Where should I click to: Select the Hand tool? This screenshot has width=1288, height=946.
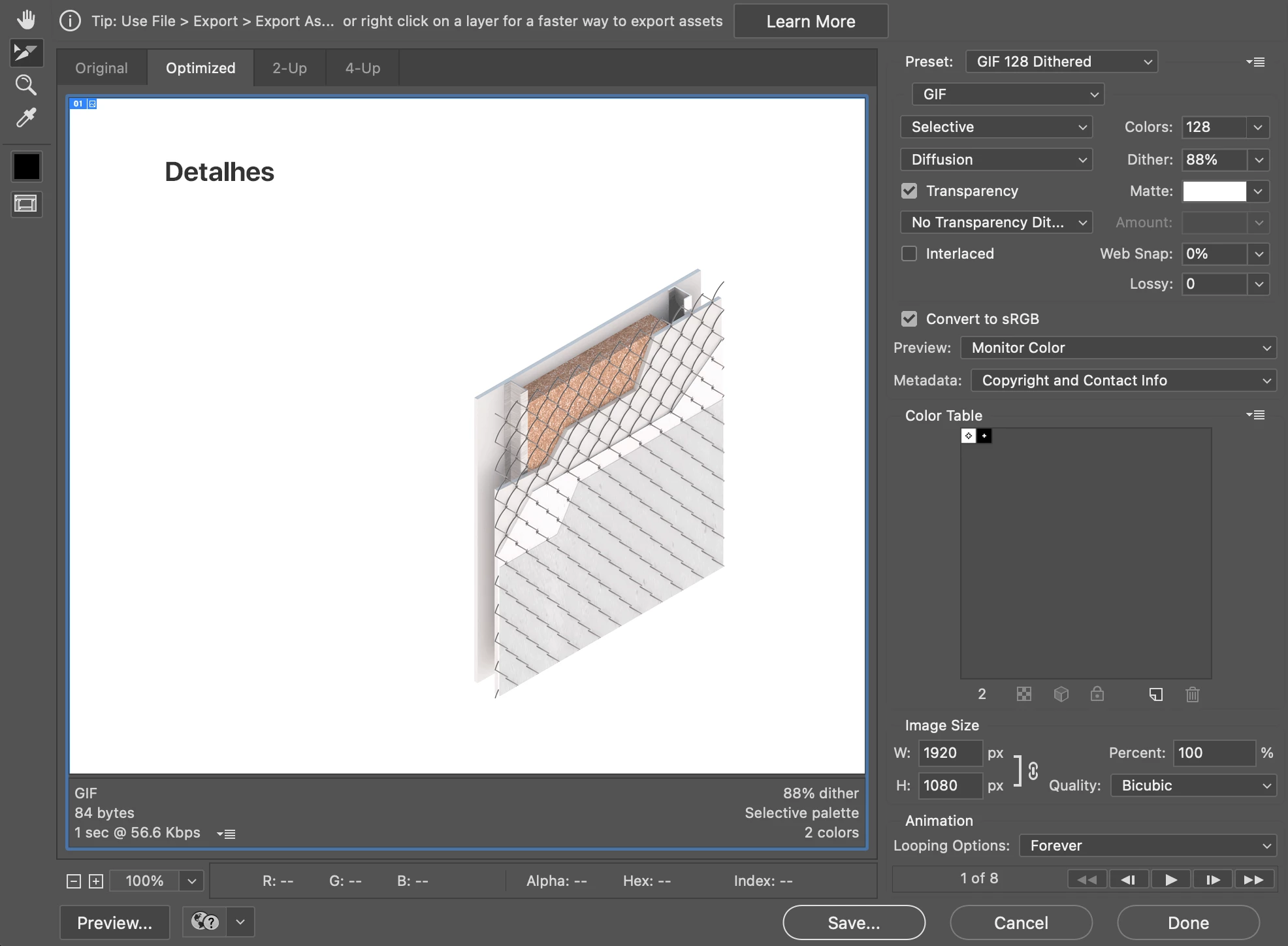click(26, 20)
